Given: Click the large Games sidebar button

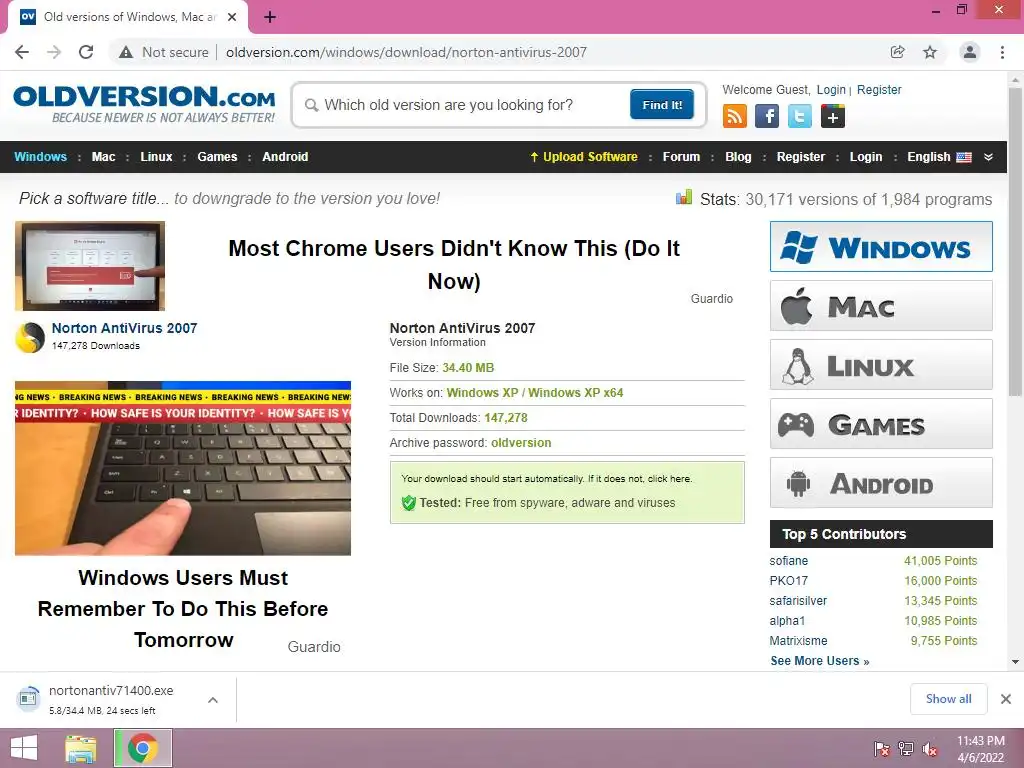Looking at the screenshot, I should [881, 424].
